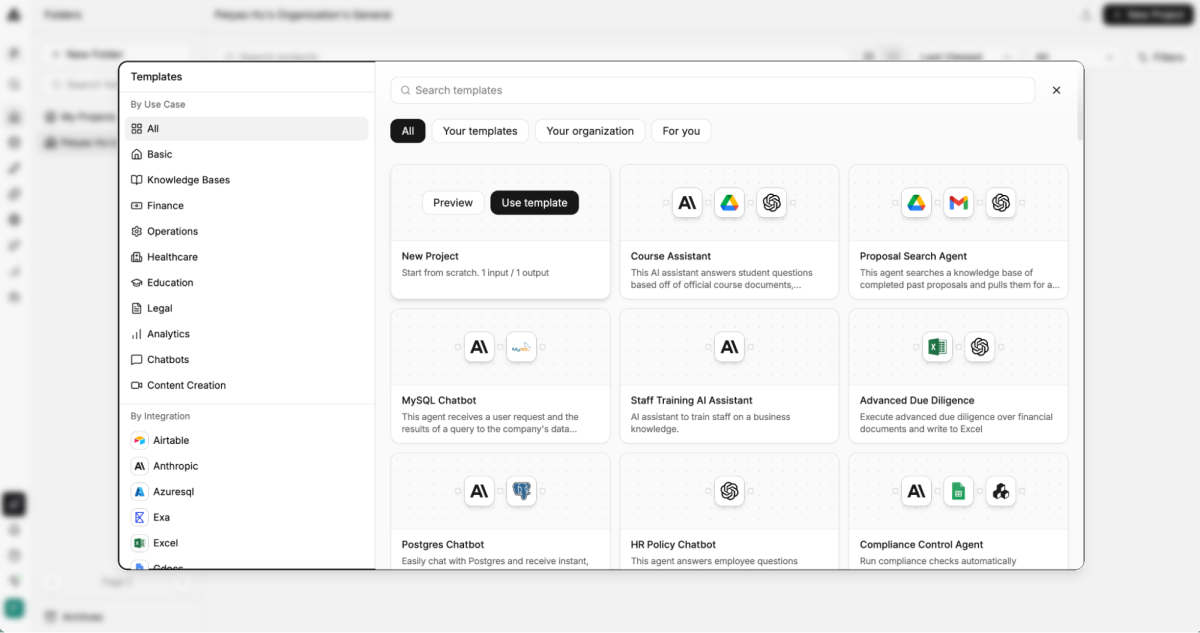Click the MySQL icon in MySQL Chatbot card
Image resolution: width=1200 pixels, height=633 pixels.
coord(521,347)
